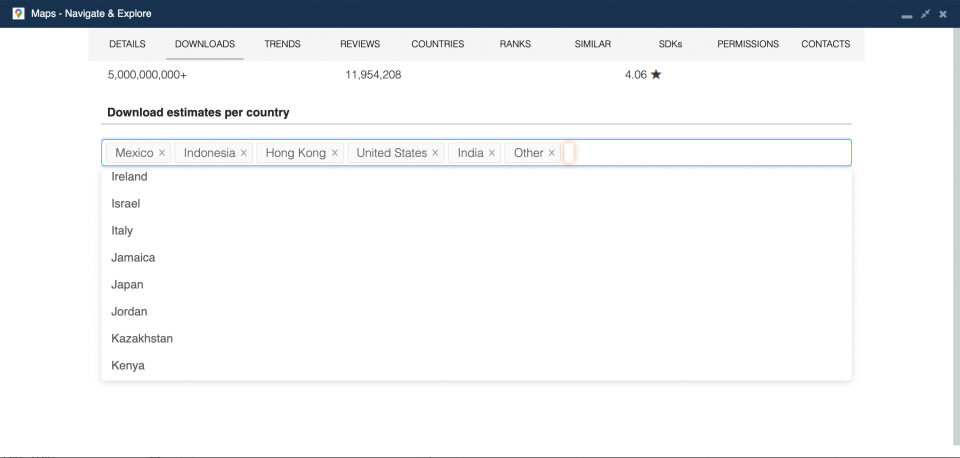
Task: Switch to the TRENDS tab
Action: (x=282, y=44)
